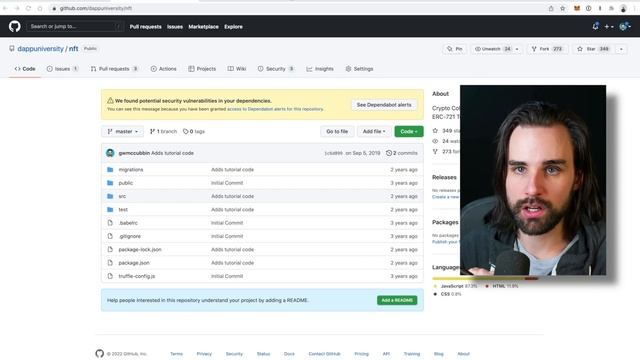640x360 pixels.
Task: Star the repository
Action: (x=593, y=49)
